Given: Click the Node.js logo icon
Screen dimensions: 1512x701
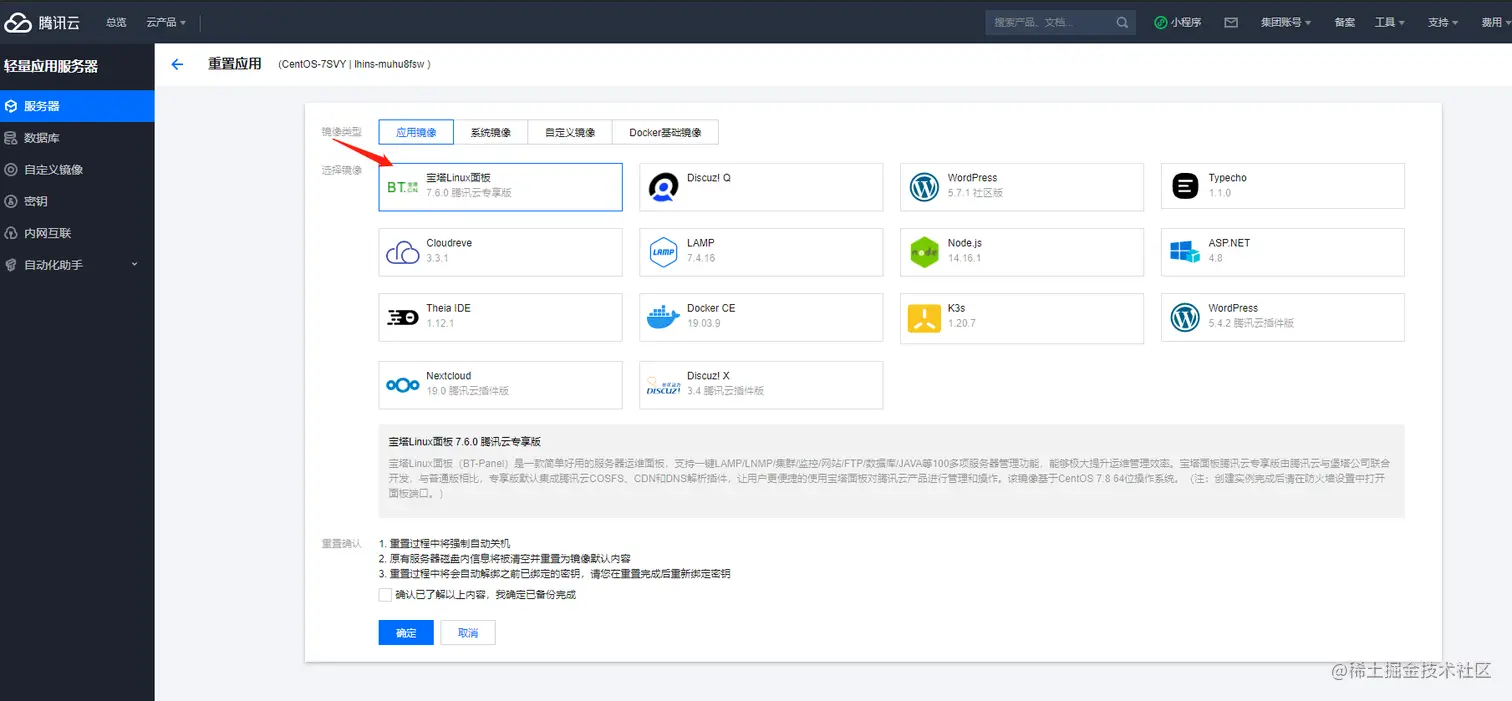Looking at the screenshot, I should [x=924, y=252].
